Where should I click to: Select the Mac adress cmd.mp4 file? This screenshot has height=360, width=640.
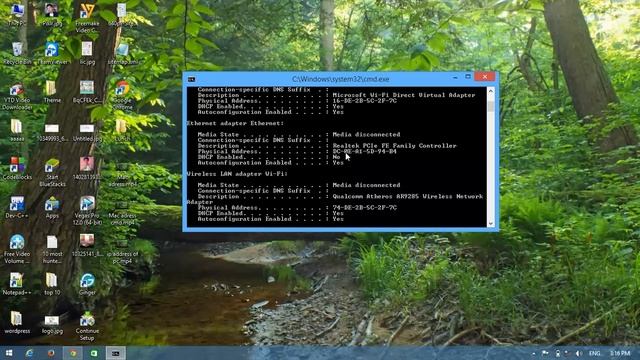pyautogui.click(x=122, y=212)
